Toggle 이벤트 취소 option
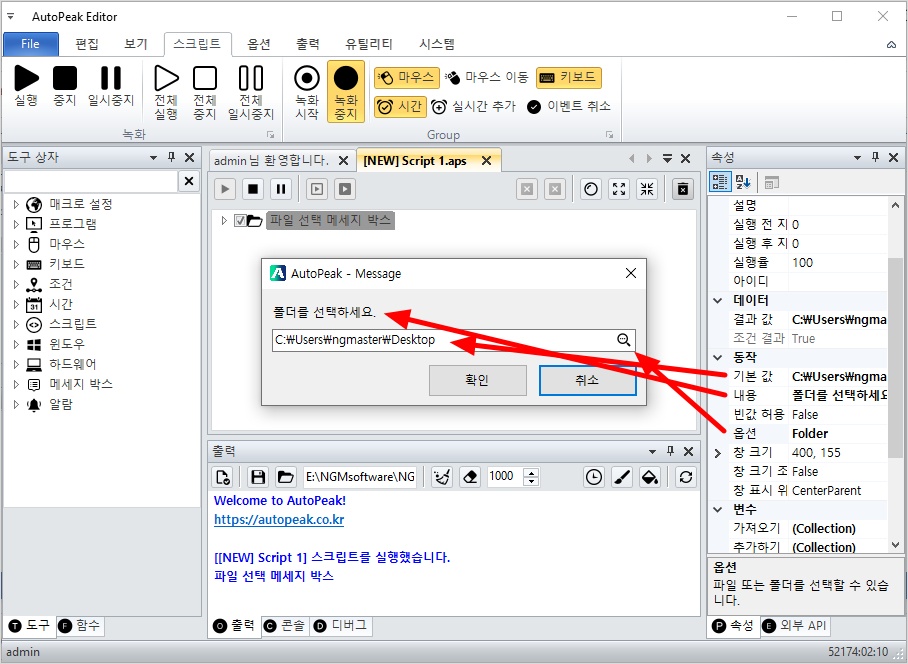Screen dimensions: 908x664 pyautogui.click(x=569, y=107)
